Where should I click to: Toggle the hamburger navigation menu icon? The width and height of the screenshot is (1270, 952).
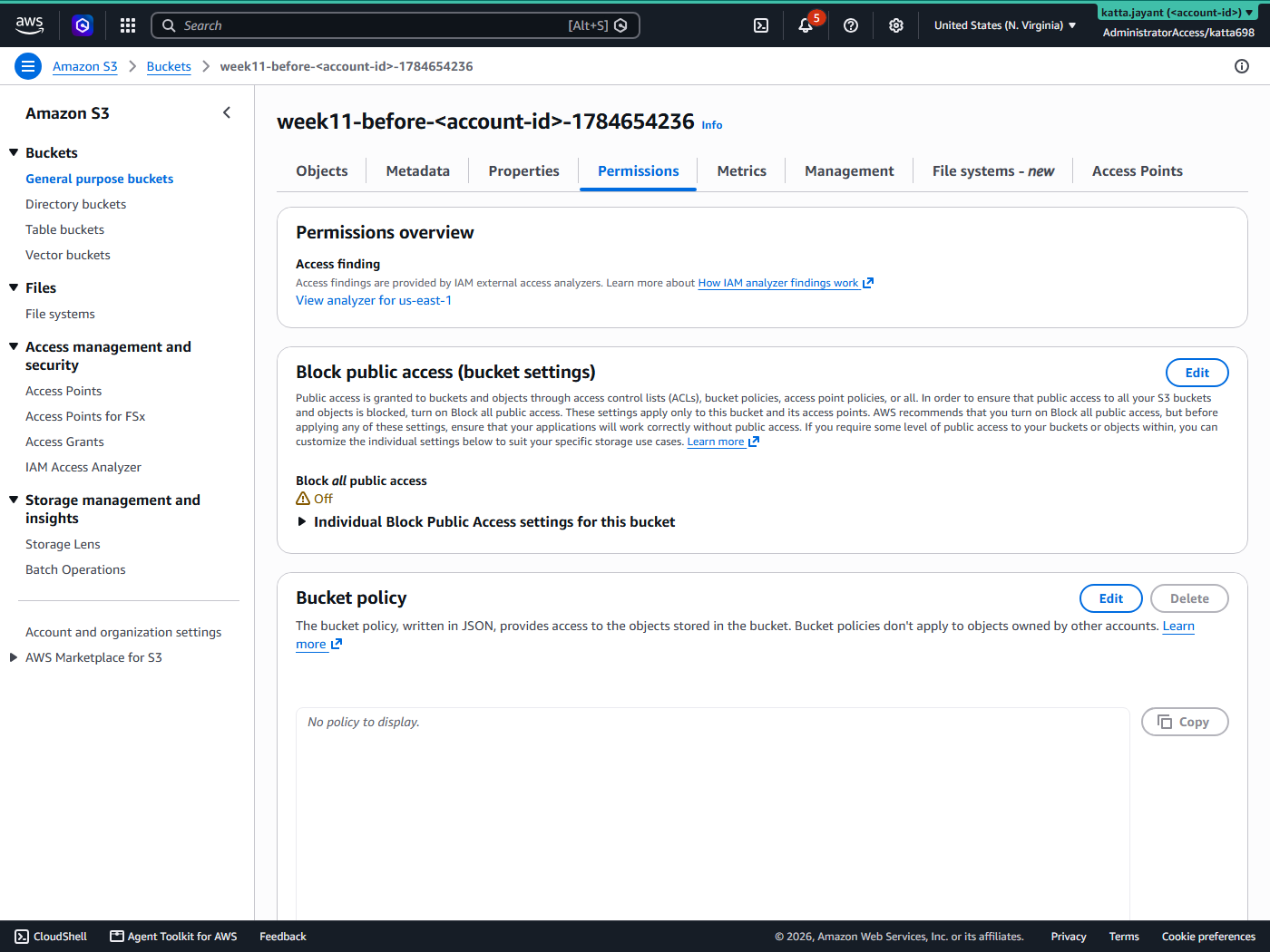pos(28,66)
